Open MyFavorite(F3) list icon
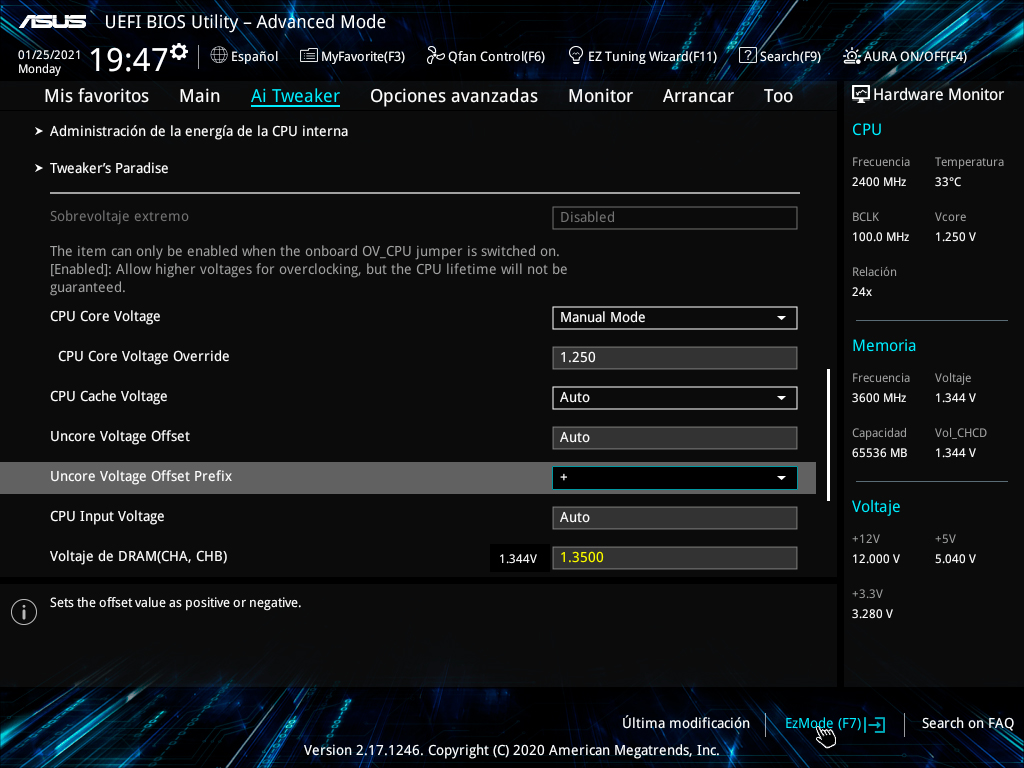Image resolution: width=1024 pixels, height=768 pixels. 309,56
